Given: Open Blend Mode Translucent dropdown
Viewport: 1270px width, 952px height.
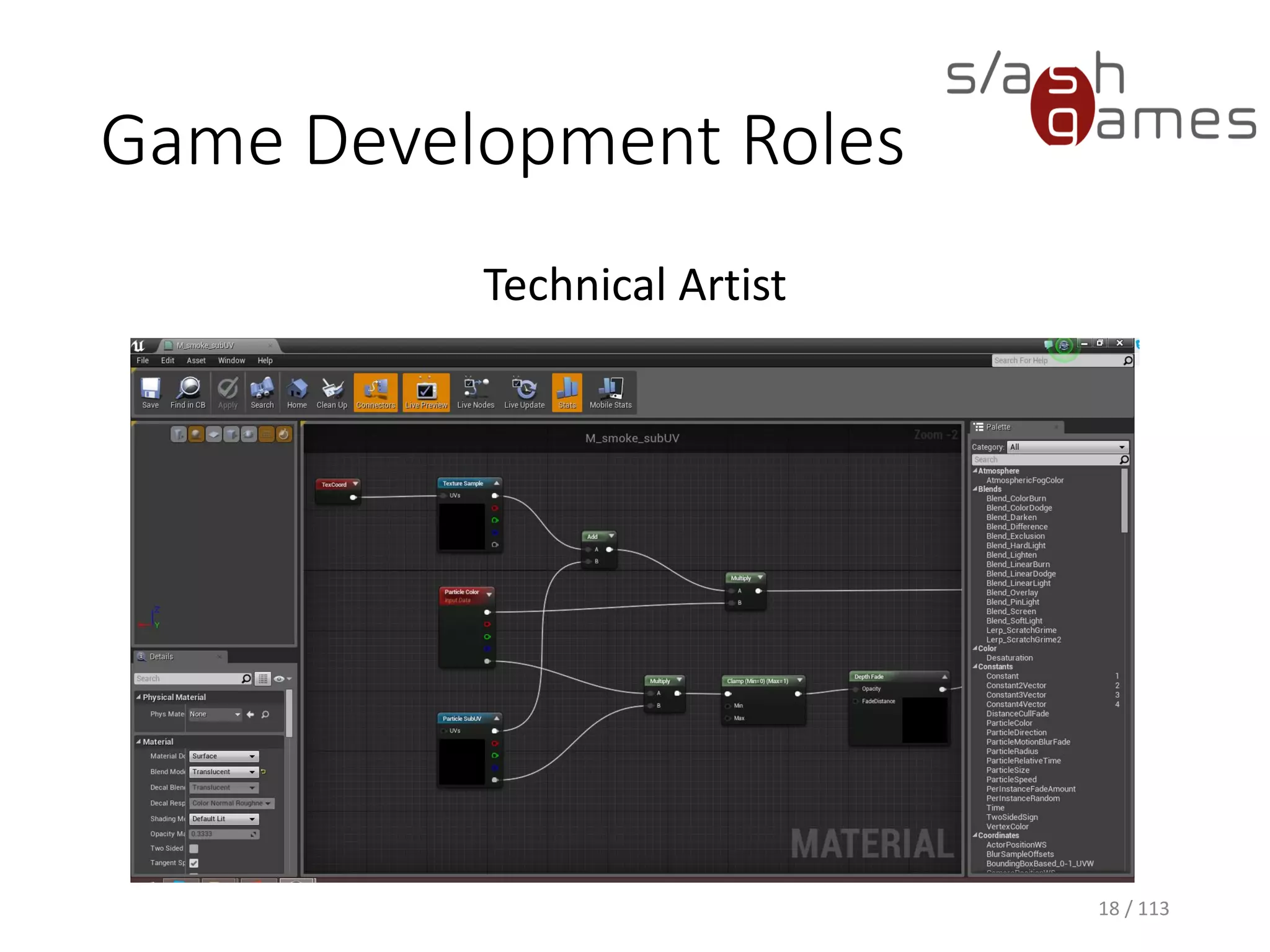Looking at the screenshot, I should 223,772.
